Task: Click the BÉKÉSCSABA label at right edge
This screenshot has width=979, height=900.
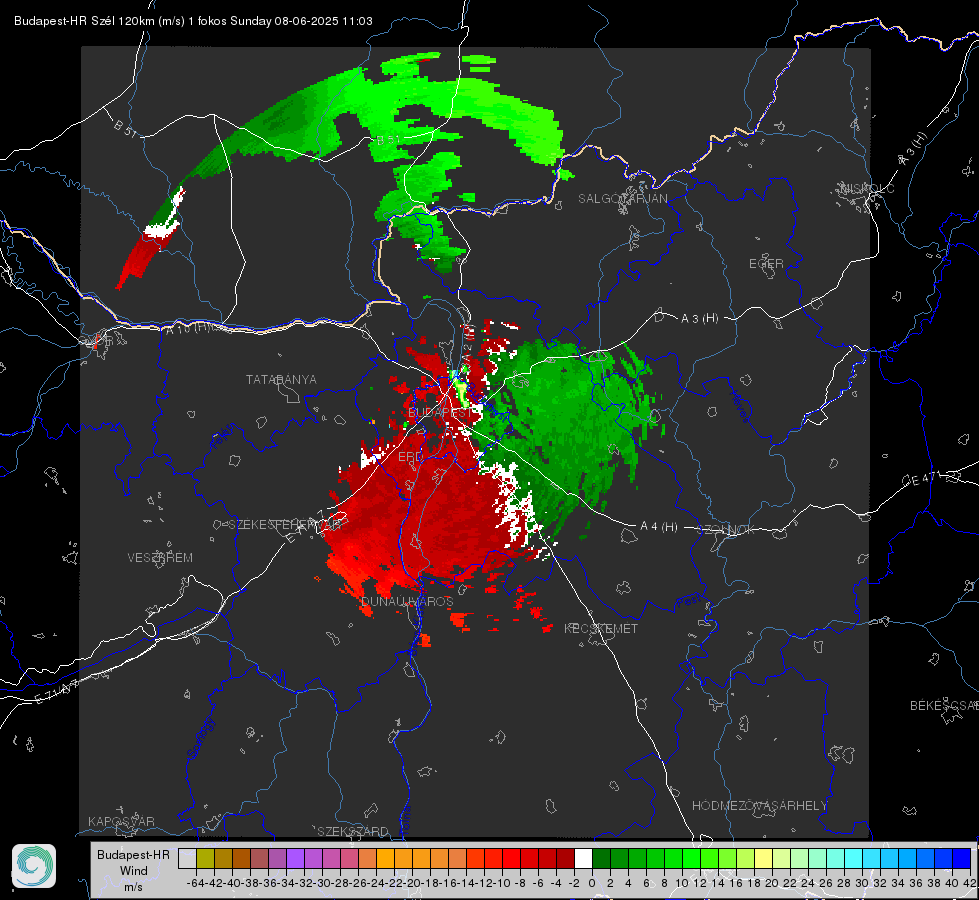Action: pyautogui.click(x=944, y=705)
